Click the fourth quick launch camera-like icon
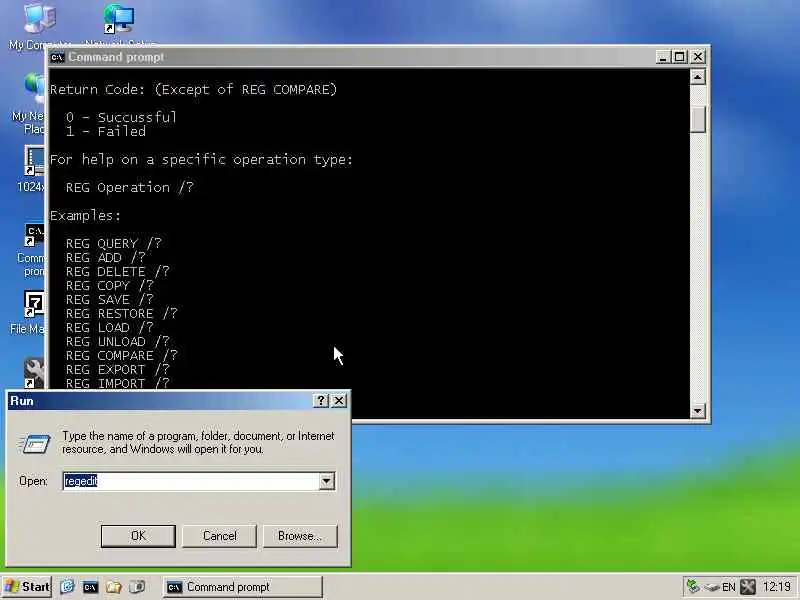Image resolution: width=800 pixels, height=600 pixels. (x=137, y=587)
